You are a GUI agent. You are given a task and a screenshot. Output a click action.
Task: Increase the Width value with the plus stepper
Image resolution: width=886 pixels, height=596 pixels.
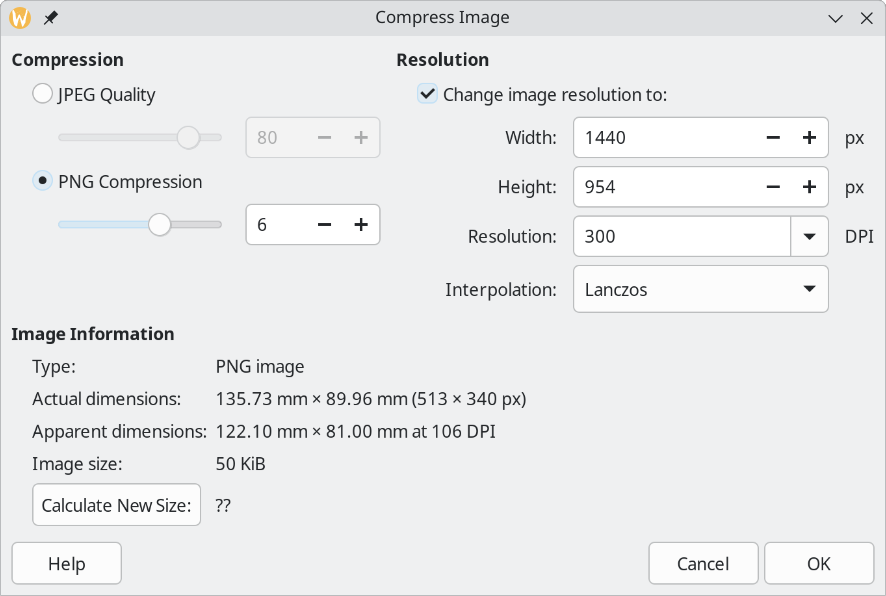(808, 137)
